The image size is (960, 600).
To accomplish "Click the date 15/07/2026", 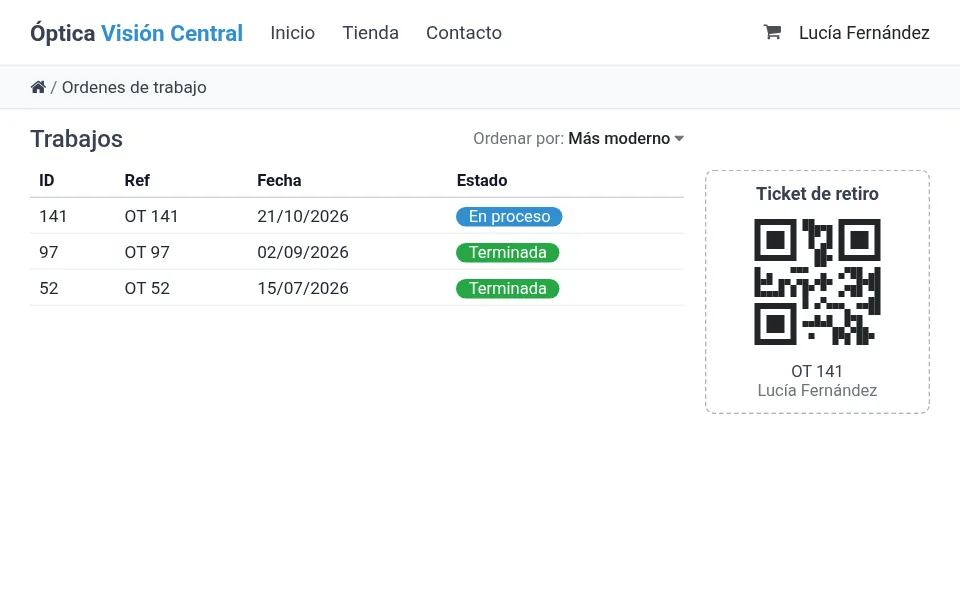I will pyautogui.click(x=302, y=288).
